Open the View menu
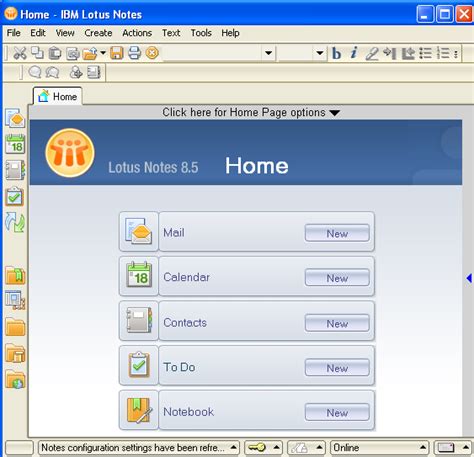Viewport: 474px width, 457px height. [65, 33]
